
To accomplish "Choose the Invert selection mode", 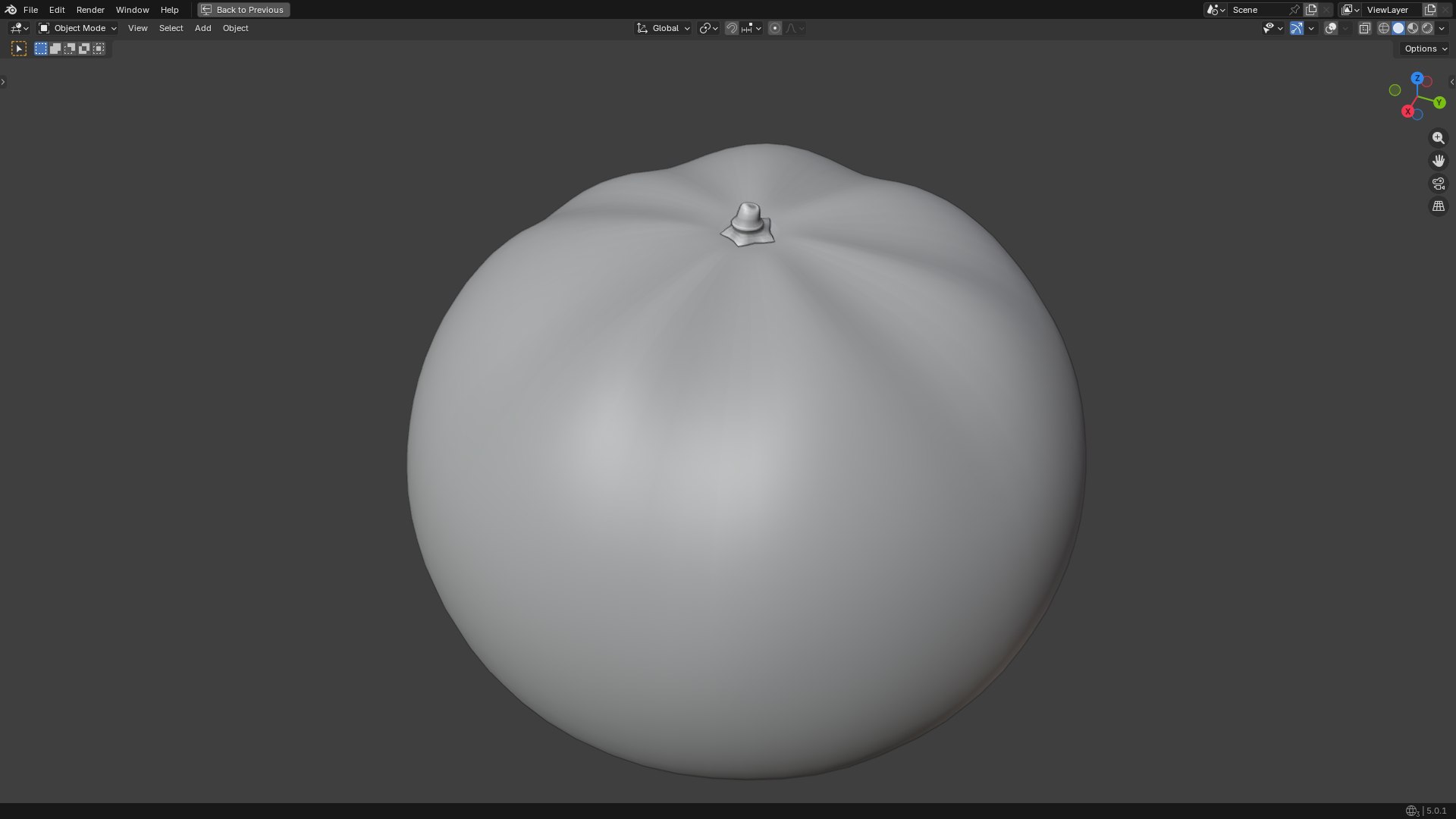I will click(x=84, y=49).
